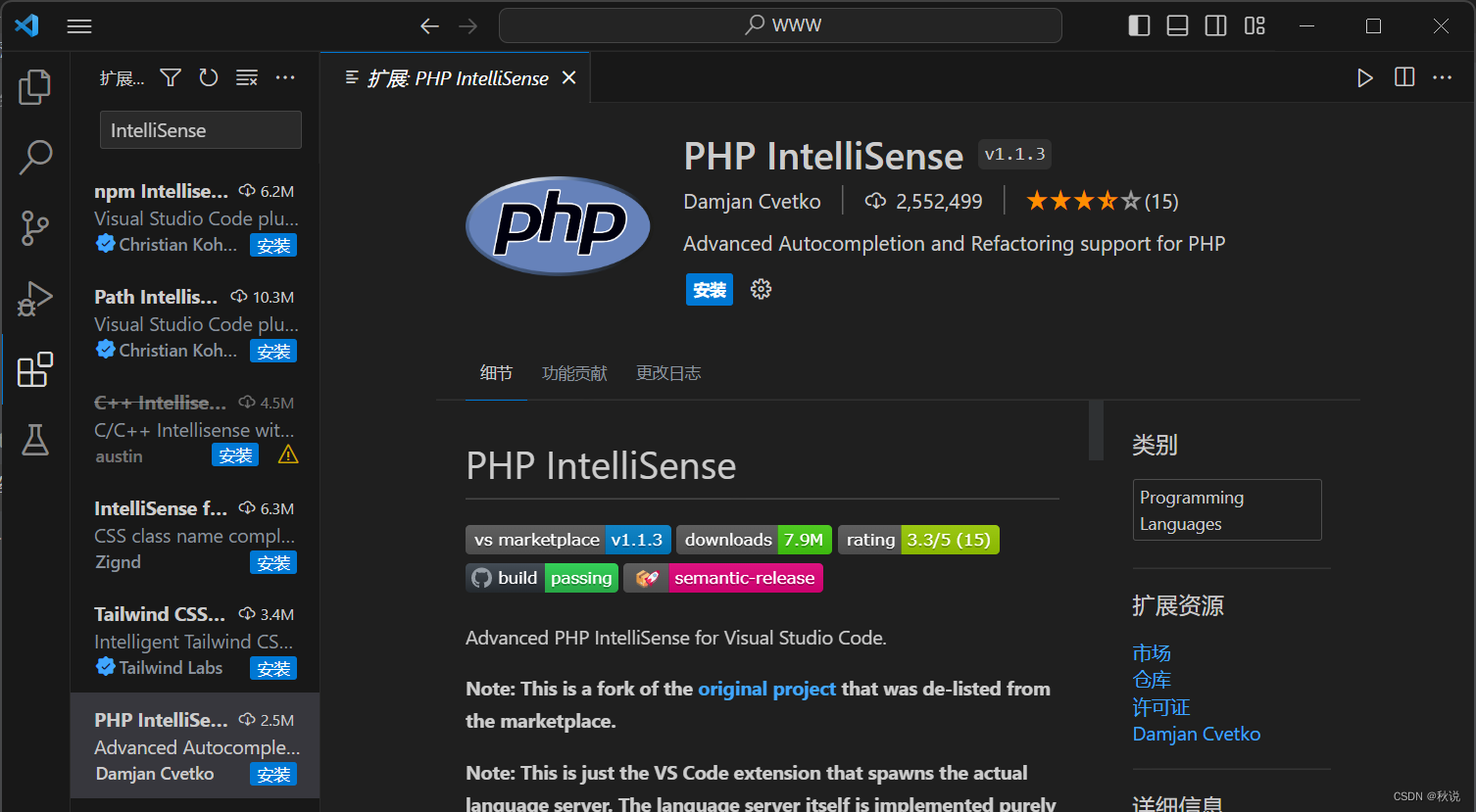Click the v1.1.3 version label
The width and height of the screenshot is (1476, 812).
(x=1014, y=154)
